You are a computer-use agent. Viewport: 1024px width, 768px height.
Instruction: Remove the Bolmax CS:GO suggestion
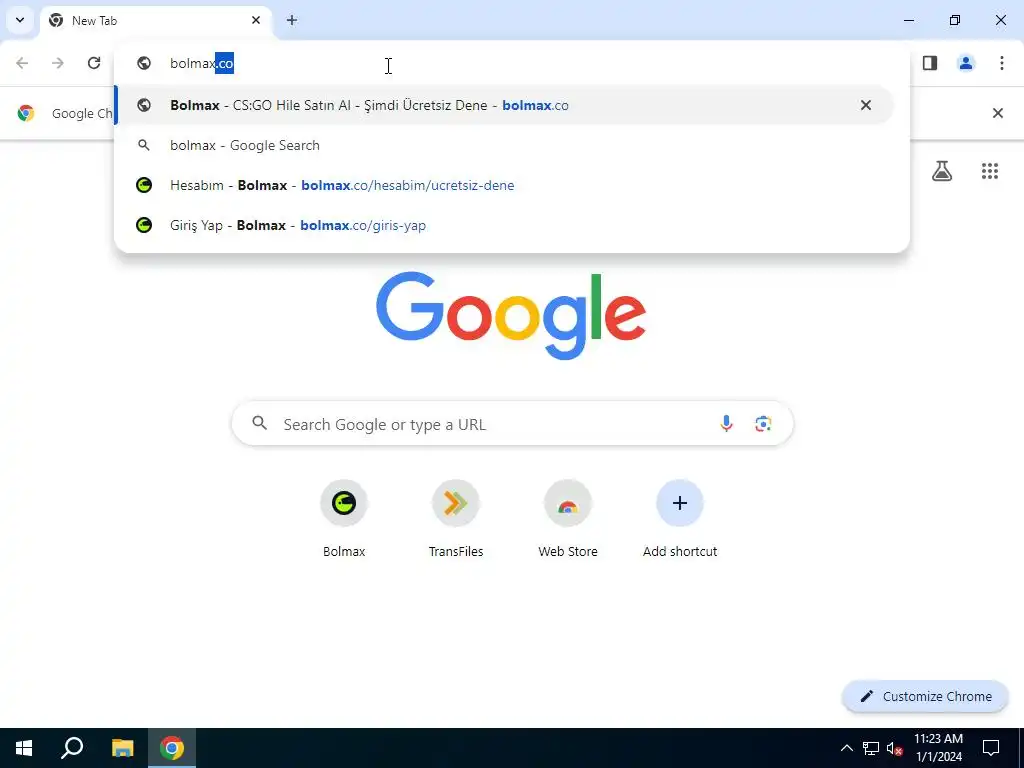(866, 105)
